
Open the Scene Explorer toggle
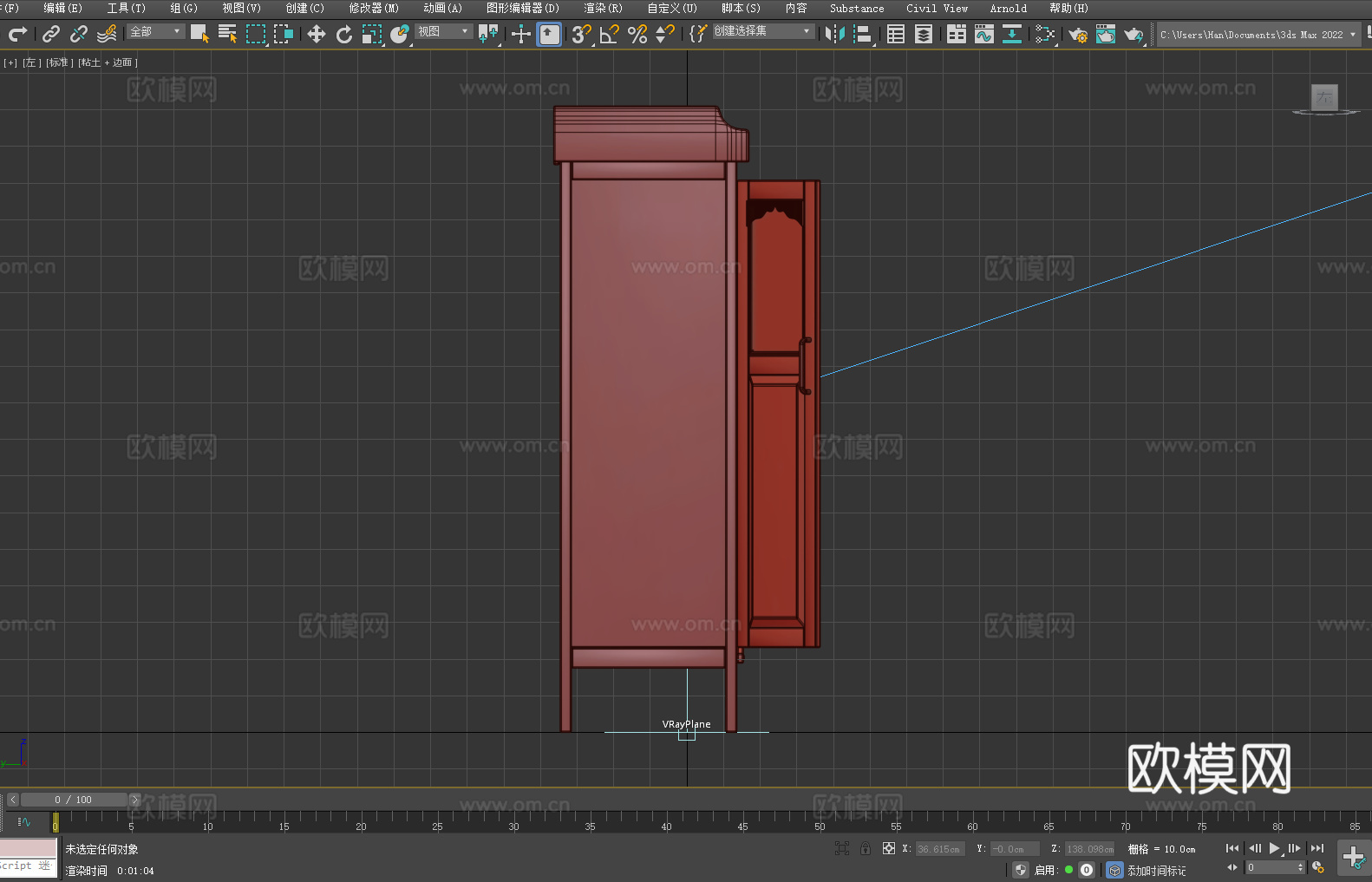pos(896,34)
